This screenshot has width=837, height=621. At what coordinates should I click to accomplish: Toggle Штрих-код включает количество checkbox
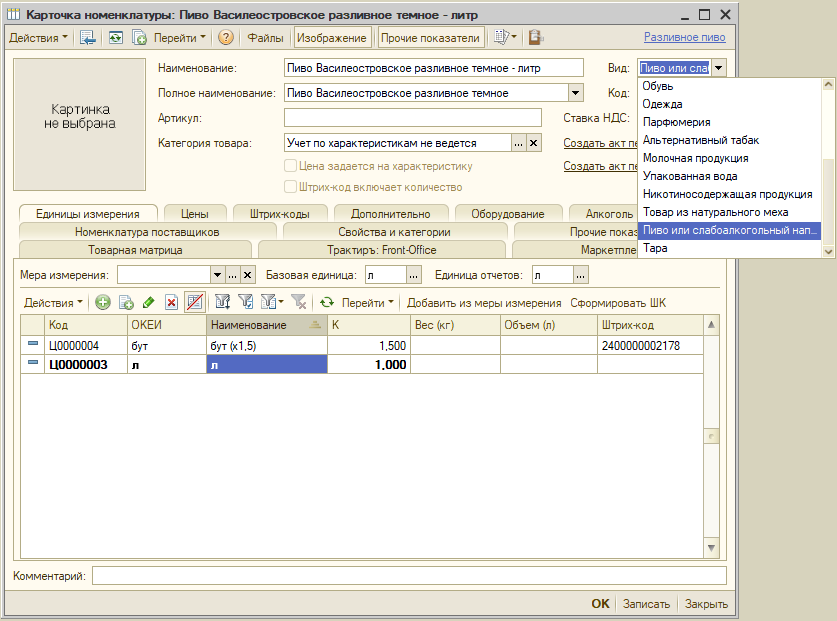(291, 187)
